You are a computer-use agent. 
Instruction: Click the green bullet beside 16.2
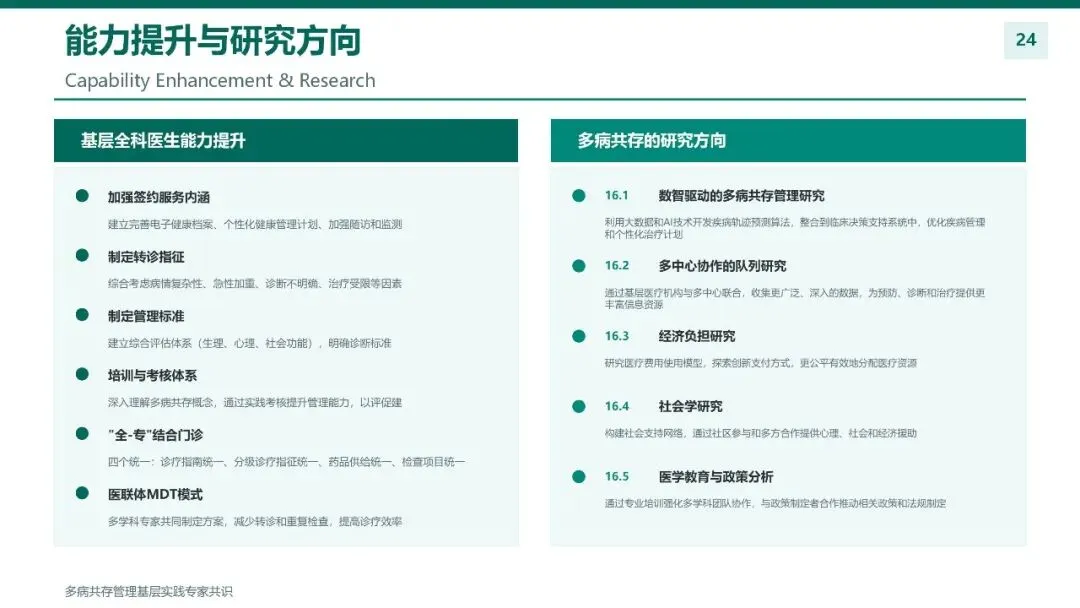pyautogui.click(x=579, y=266)
